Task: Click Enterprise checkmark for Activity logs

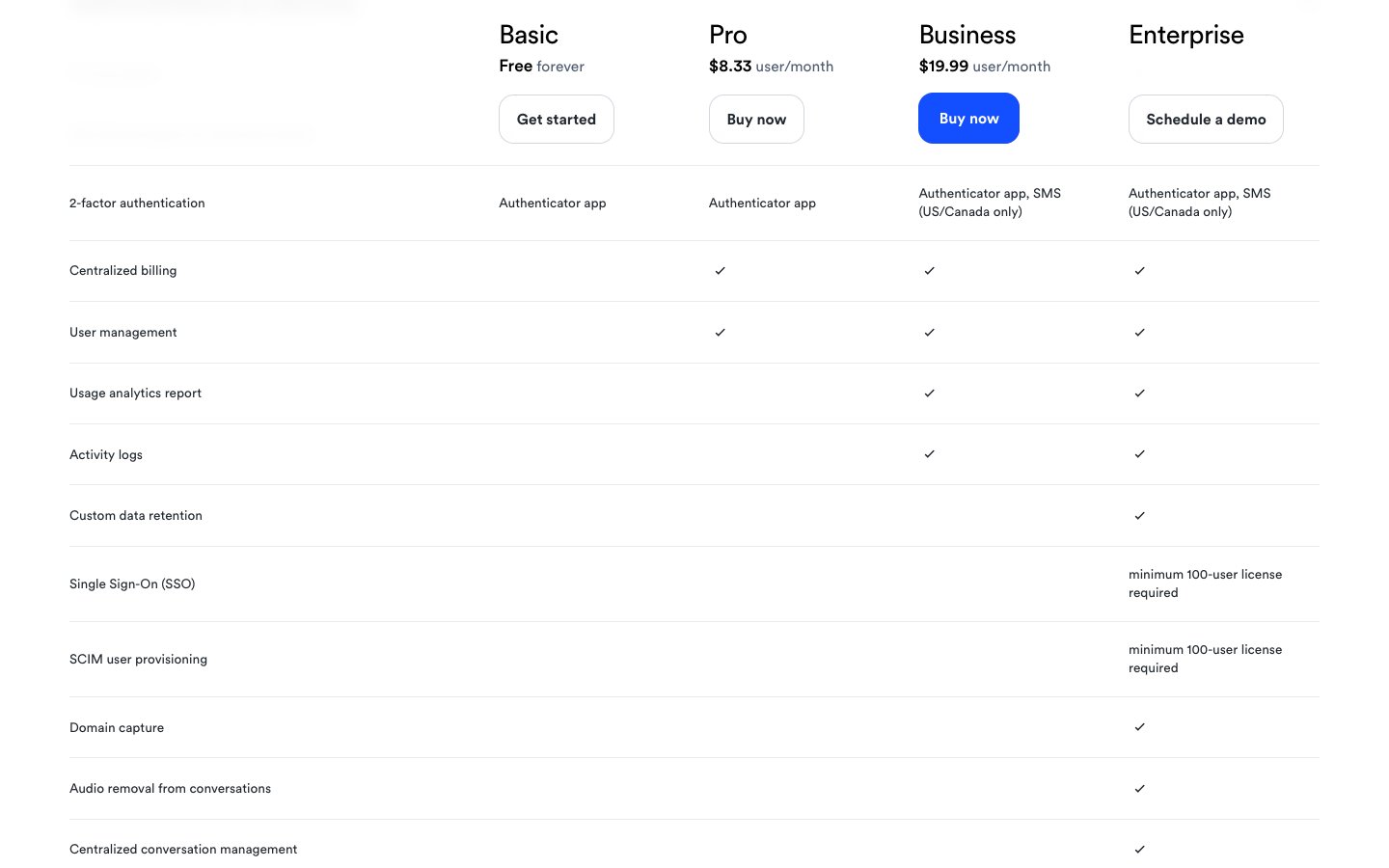Action: [1139, 454]
